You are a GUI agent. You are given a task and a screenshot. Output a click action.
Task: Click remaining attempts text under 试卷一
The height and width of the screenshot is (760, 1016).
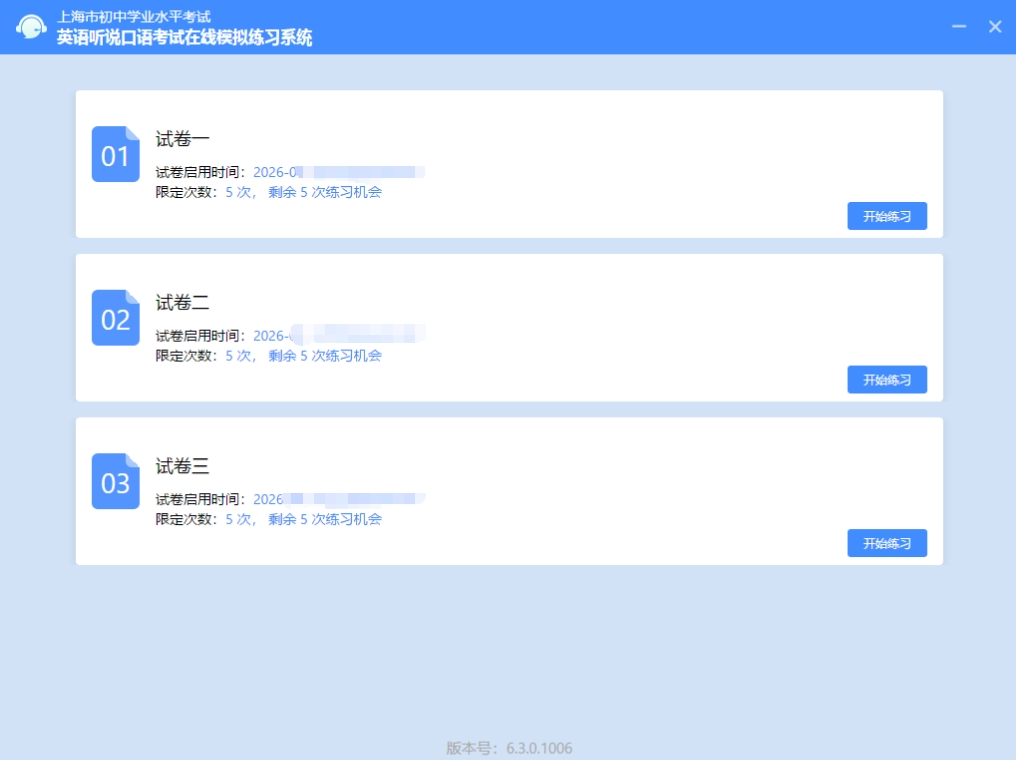tap(325, 192)
